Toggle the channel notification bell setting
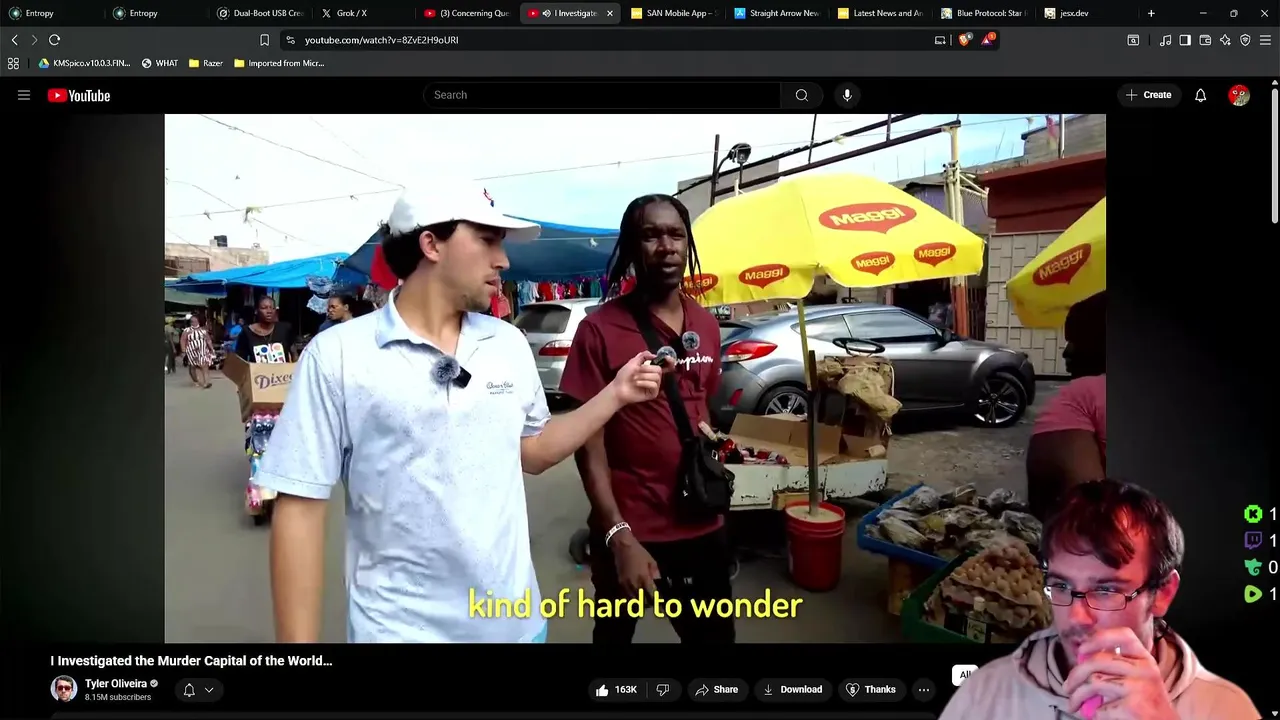Viewport: 1280px width, 720px height. 189,689
